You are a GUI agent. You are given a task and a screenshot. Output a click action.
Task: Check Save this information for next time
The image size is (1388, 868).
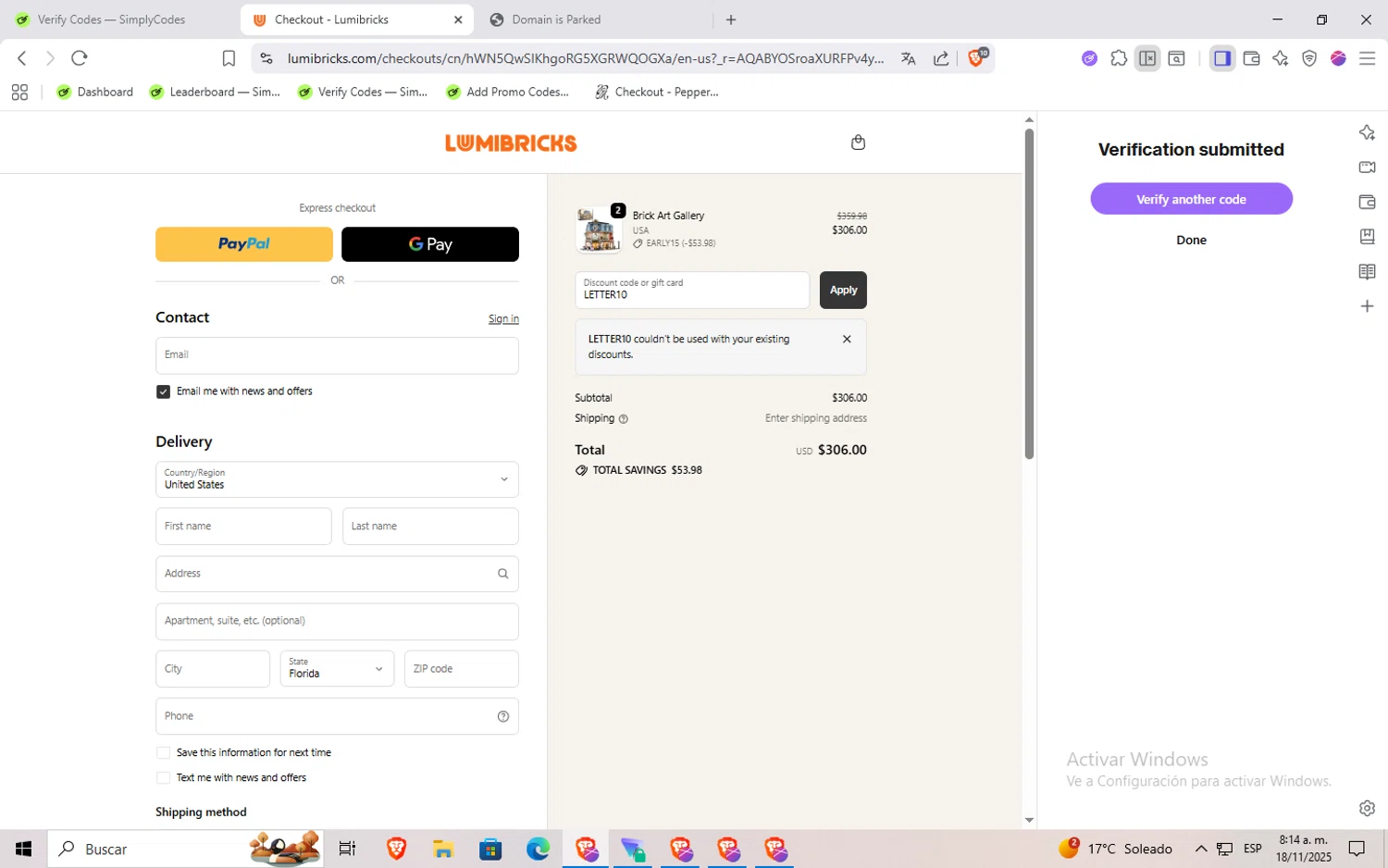[x=163, y=752]
